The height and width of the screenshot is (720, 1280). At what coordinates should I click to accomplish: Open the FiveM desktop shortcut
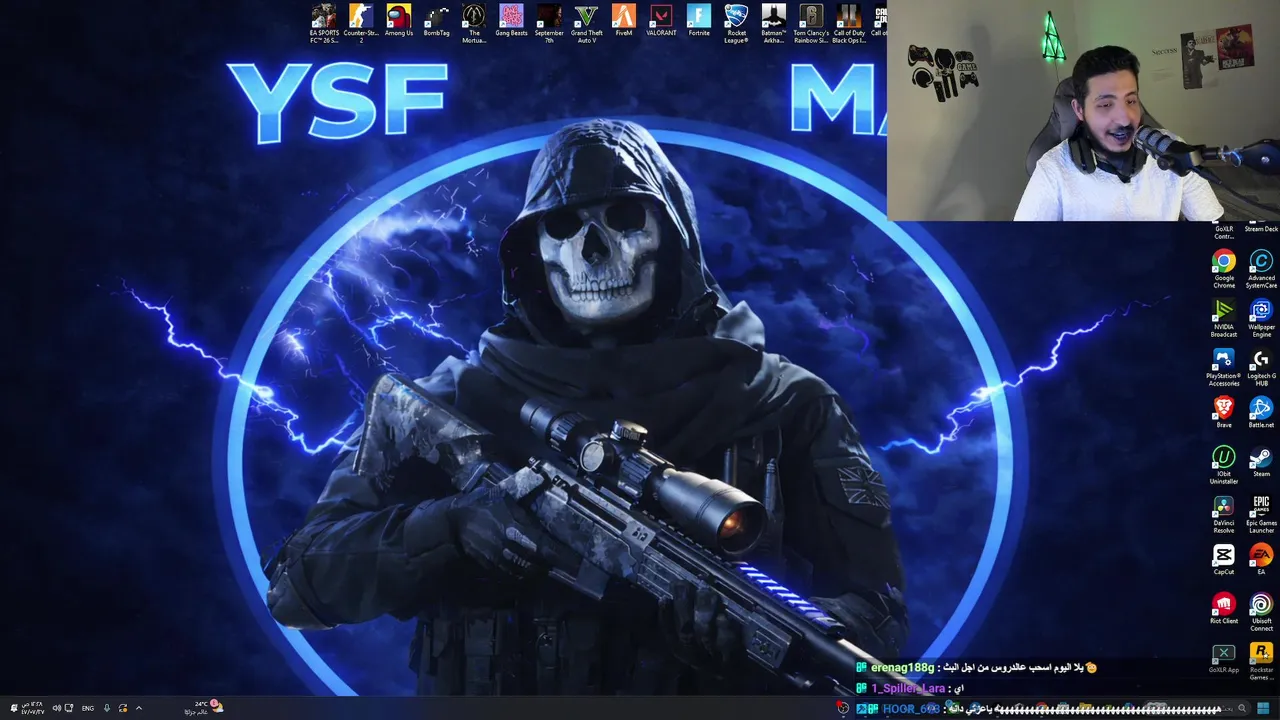(624, 20)
